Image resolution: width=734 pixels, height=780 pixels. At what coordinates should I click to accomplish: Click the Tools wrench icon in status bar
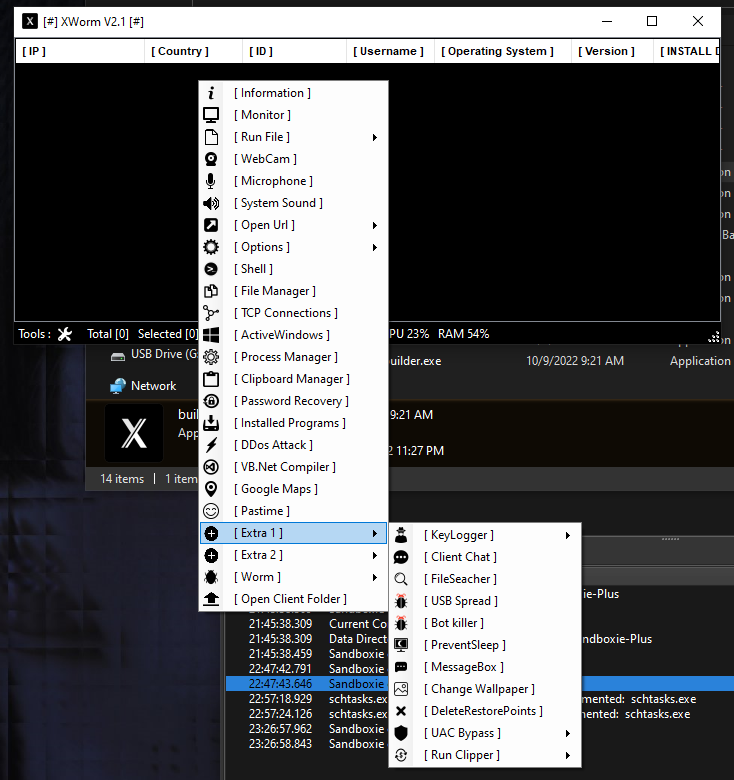(65, 334)
